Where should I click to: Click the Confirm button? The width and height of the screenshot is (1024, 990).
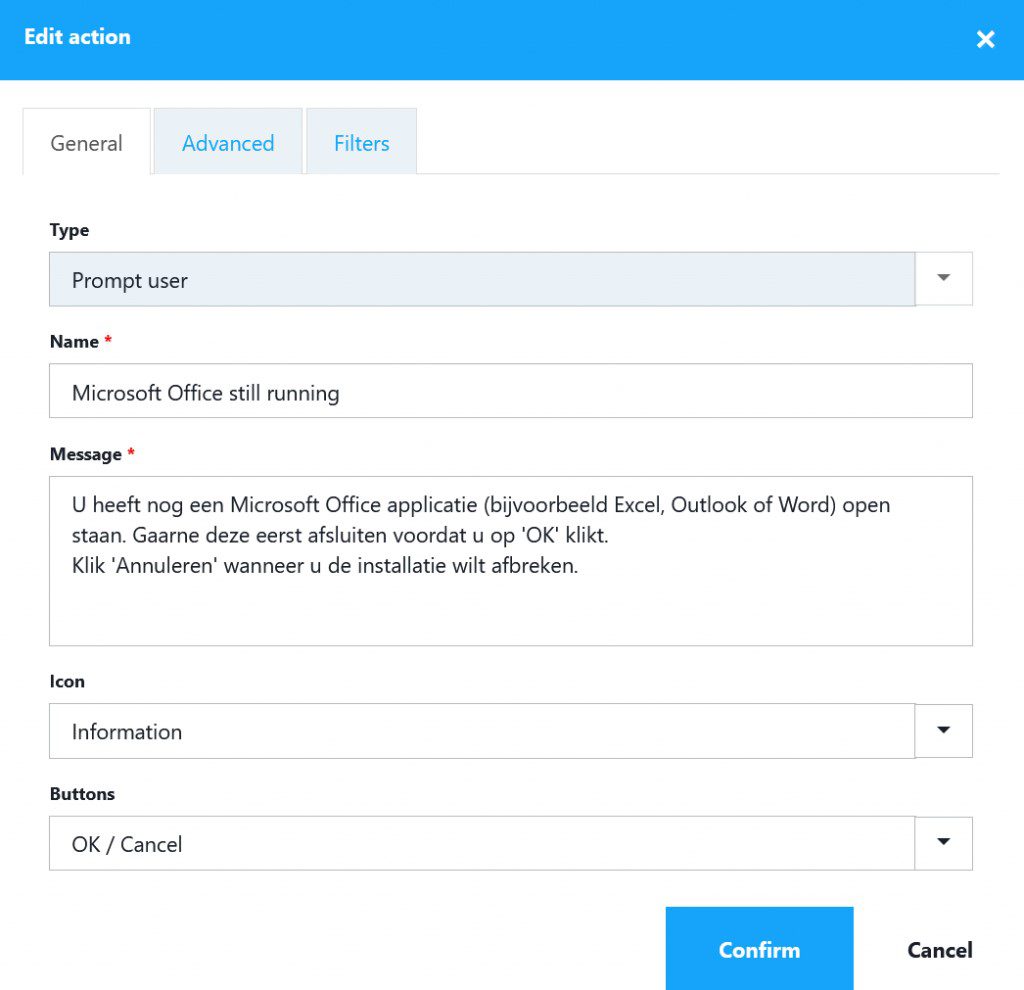[759, 949]
